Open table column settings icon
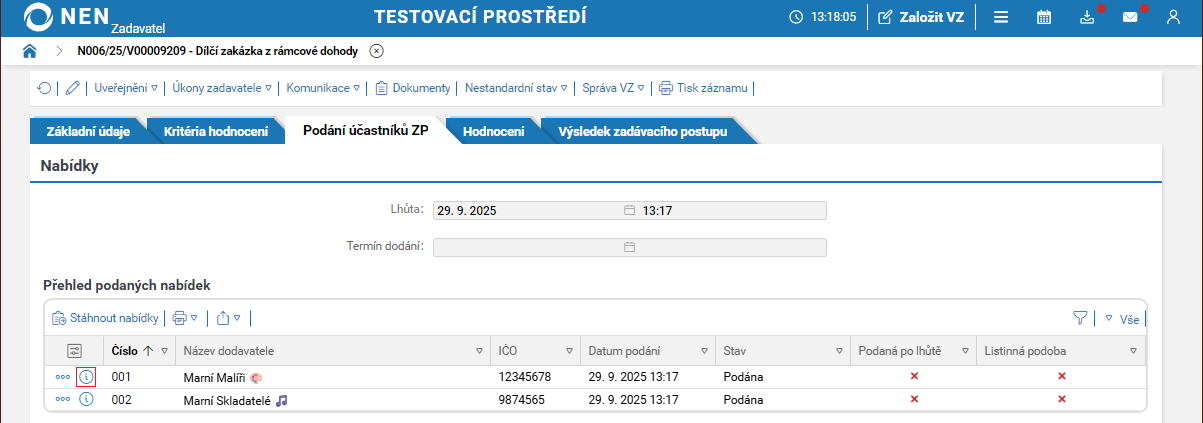Screen dimensions: 1203x423 click(74, 351)
